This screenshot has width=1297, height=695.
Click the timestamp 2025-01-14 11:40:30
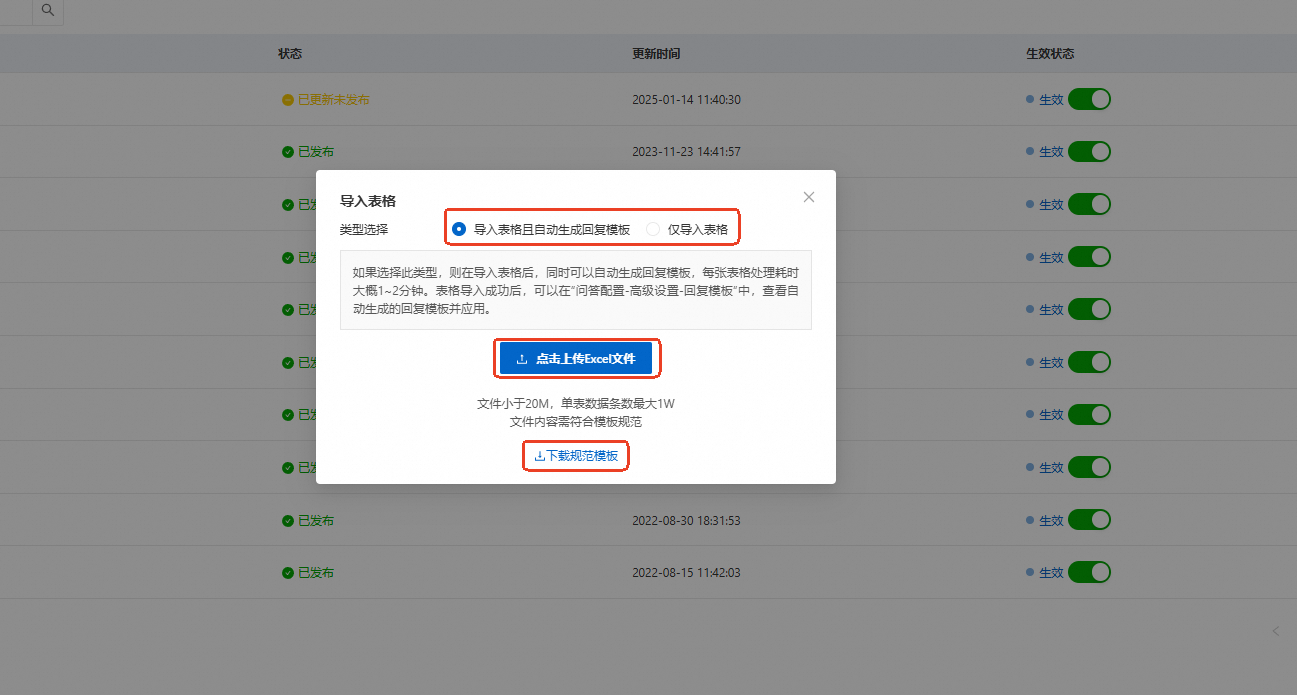(686, 100)
